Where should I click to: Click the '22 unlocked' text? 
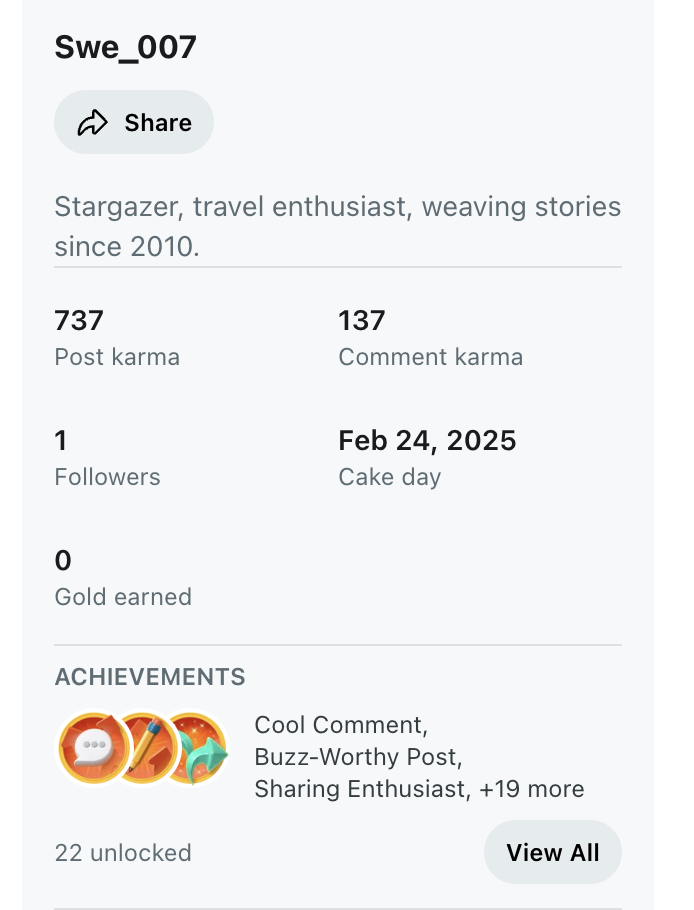click(x=123, y=853)
